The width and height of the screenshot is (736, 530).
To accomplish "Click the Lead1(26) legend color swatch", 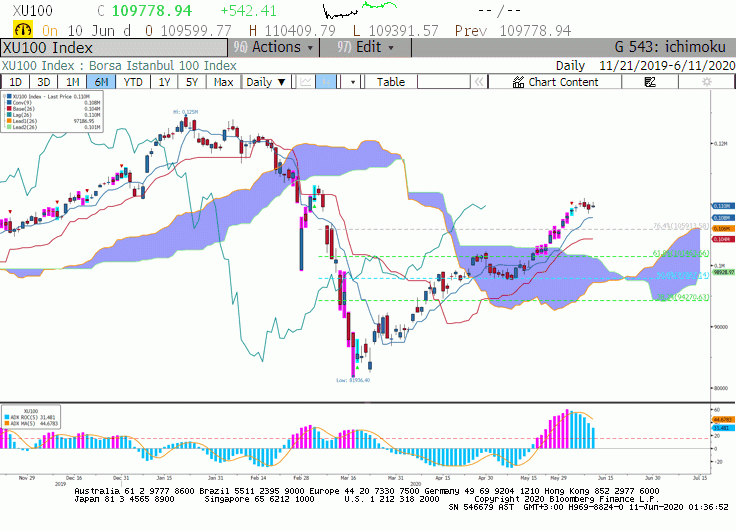I will pos(9,121).
